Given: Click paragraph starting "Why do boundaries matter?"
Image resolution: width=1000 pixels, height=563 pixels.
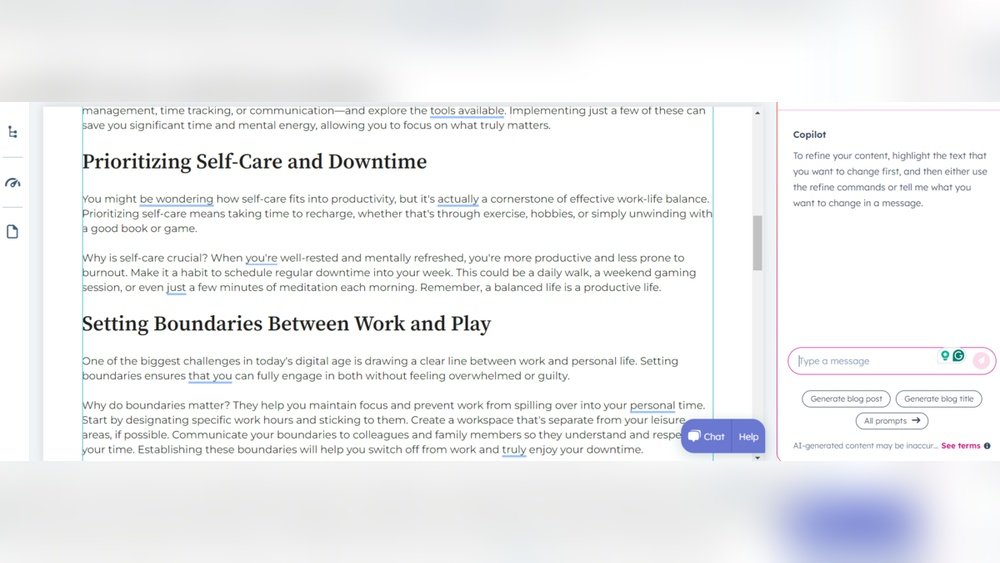Looking at the screenshot, I should click(393, 427).
